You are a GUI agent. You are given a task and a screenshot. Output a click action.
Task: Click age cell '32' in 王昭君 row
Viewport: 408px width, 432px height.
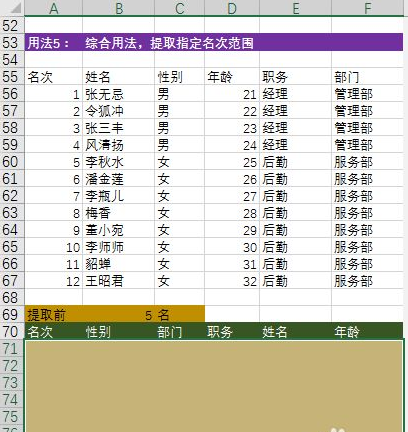[x=232, y=280]
